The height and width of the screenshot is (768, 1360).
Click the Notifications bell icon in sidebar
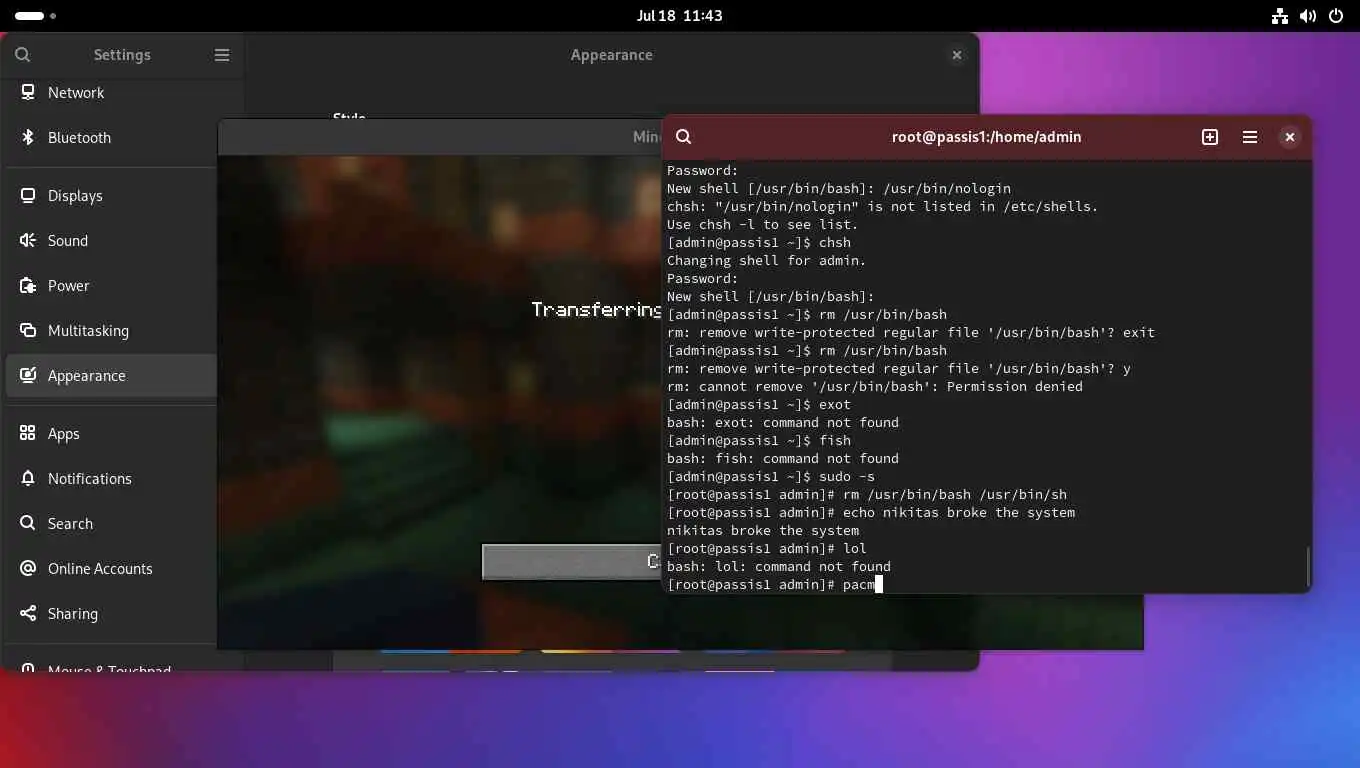[x=28, y=478]
